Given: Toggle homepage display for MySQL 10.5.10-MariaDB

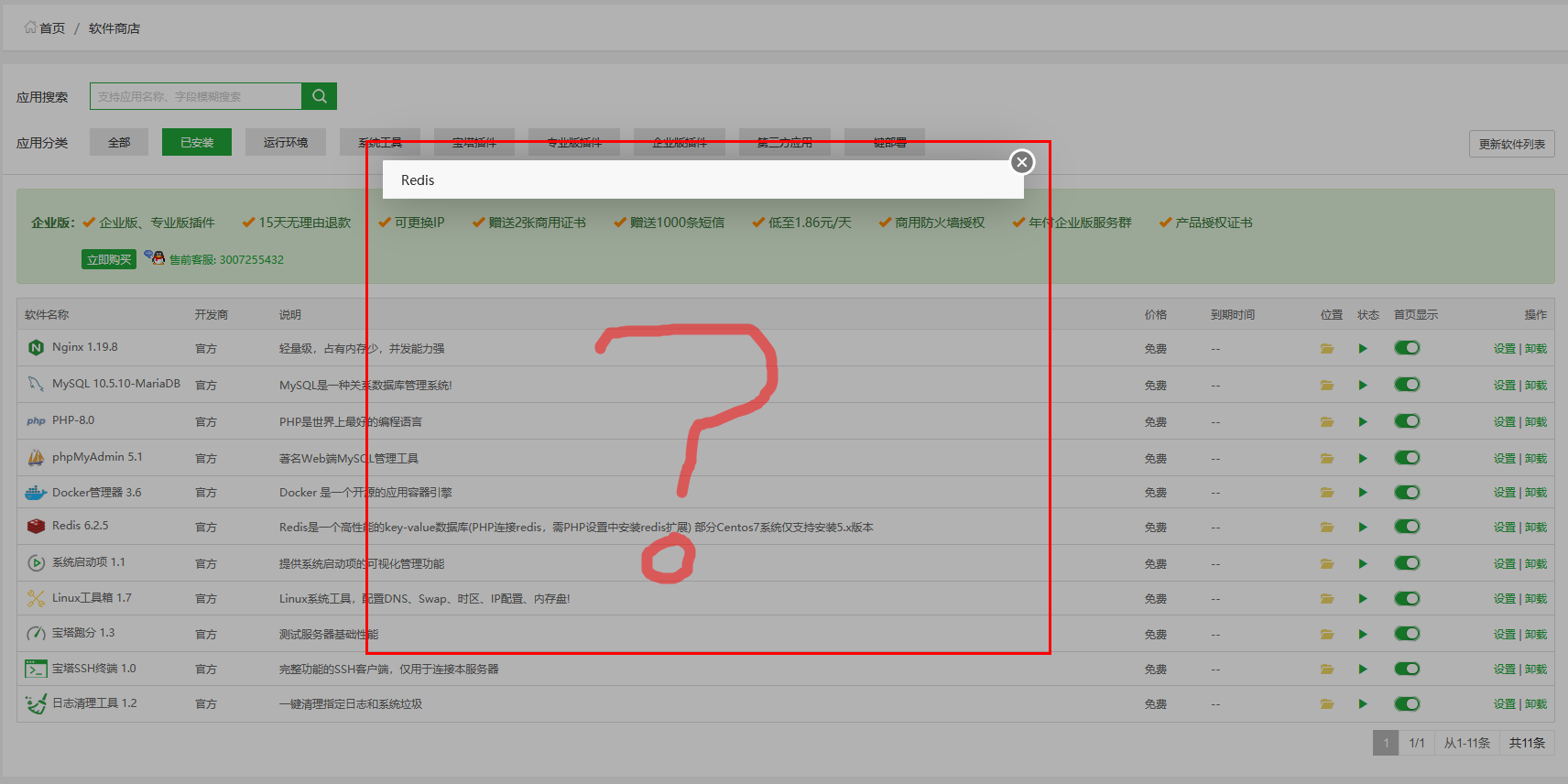Looking at the screenshot, I should click(1407, 385).
